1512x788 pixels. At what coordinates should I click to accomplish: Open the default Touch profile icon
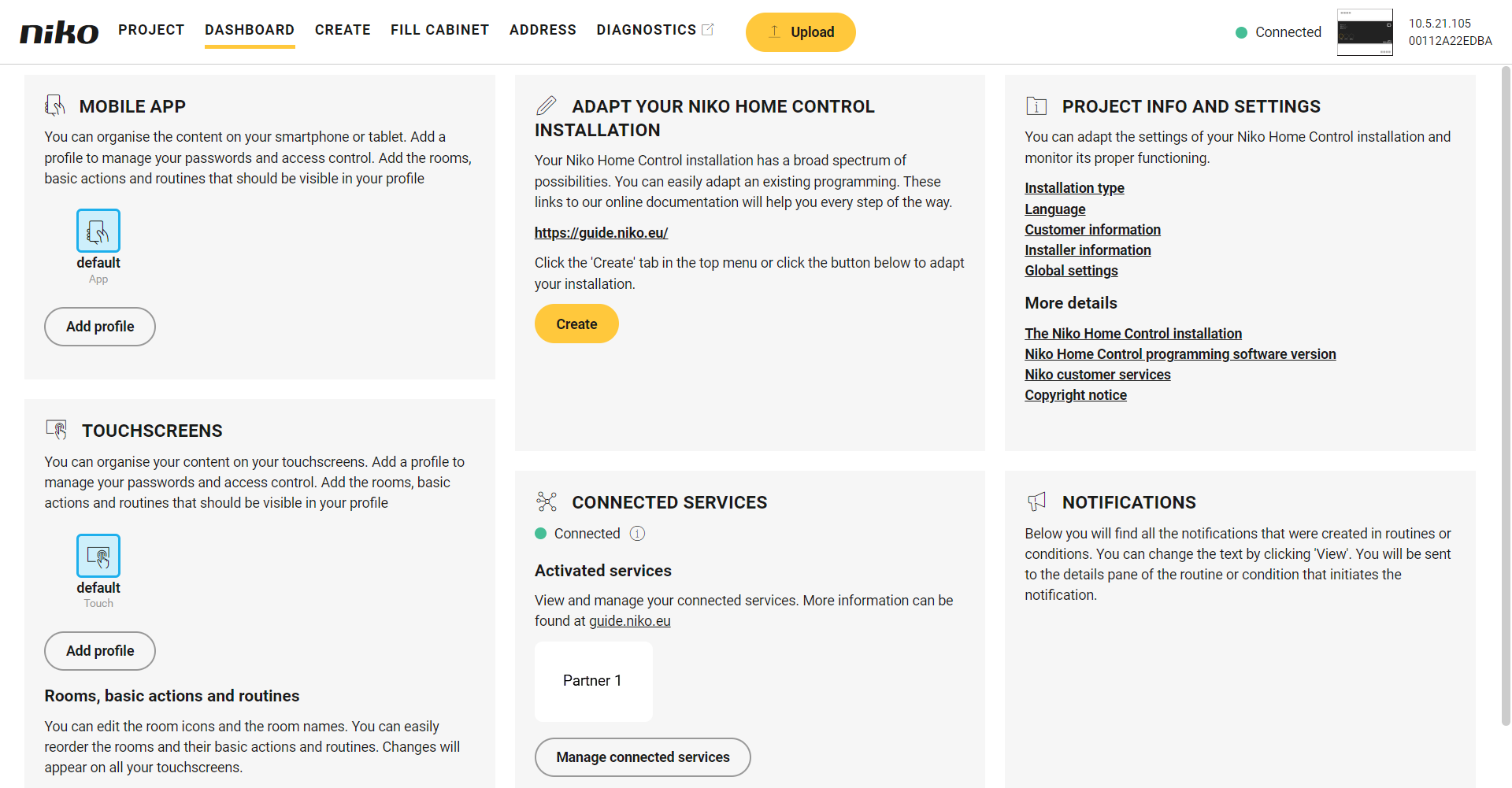click(x=98, y=556)
